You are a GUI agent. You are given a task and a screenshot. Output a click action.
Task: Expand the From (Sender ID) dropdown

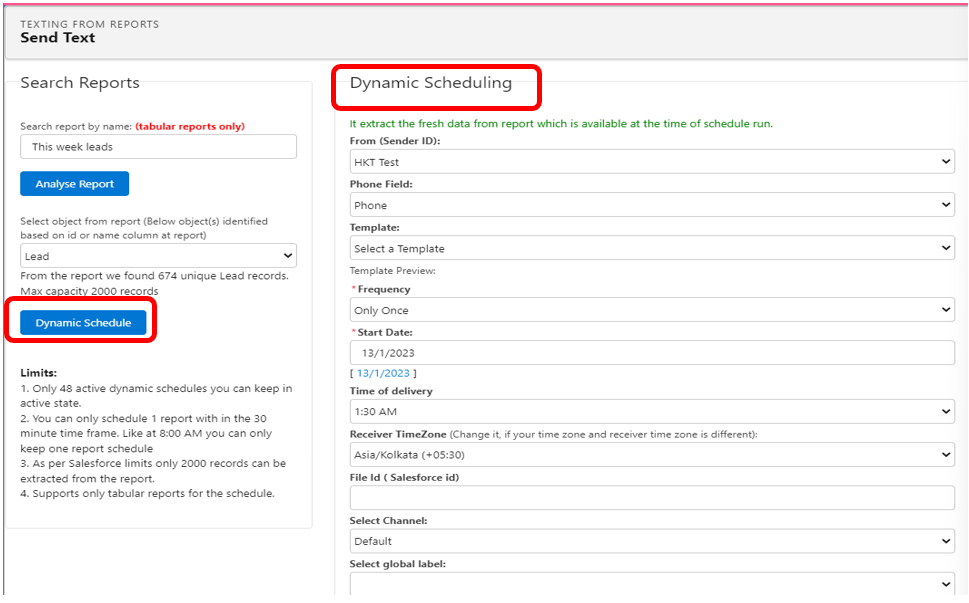(x=652, y=162)
